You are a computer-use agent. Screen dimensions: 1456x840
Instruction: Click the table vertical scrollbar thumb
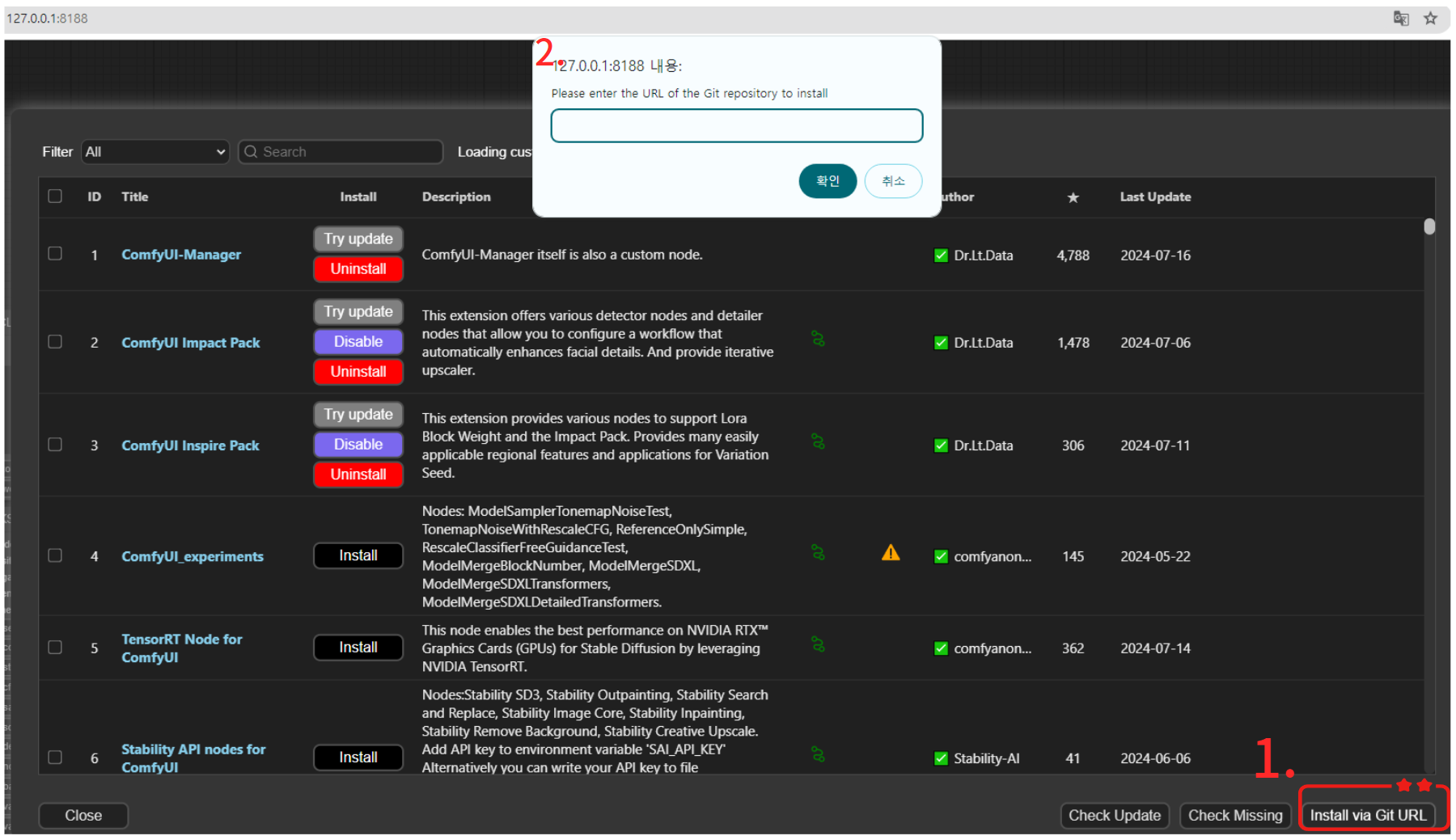tap(1429, 227)
